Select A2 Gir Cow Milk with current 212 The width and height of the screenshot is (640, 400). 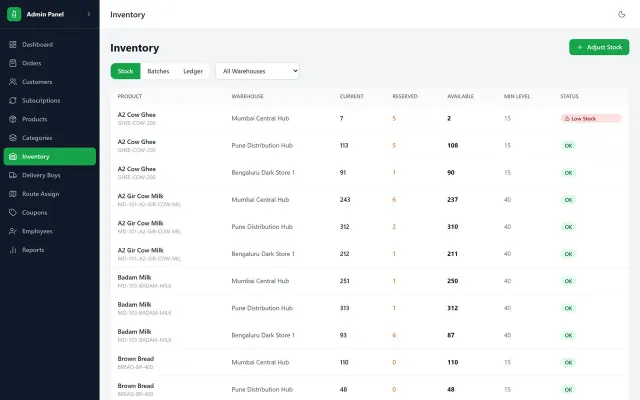tap(369, 254)
